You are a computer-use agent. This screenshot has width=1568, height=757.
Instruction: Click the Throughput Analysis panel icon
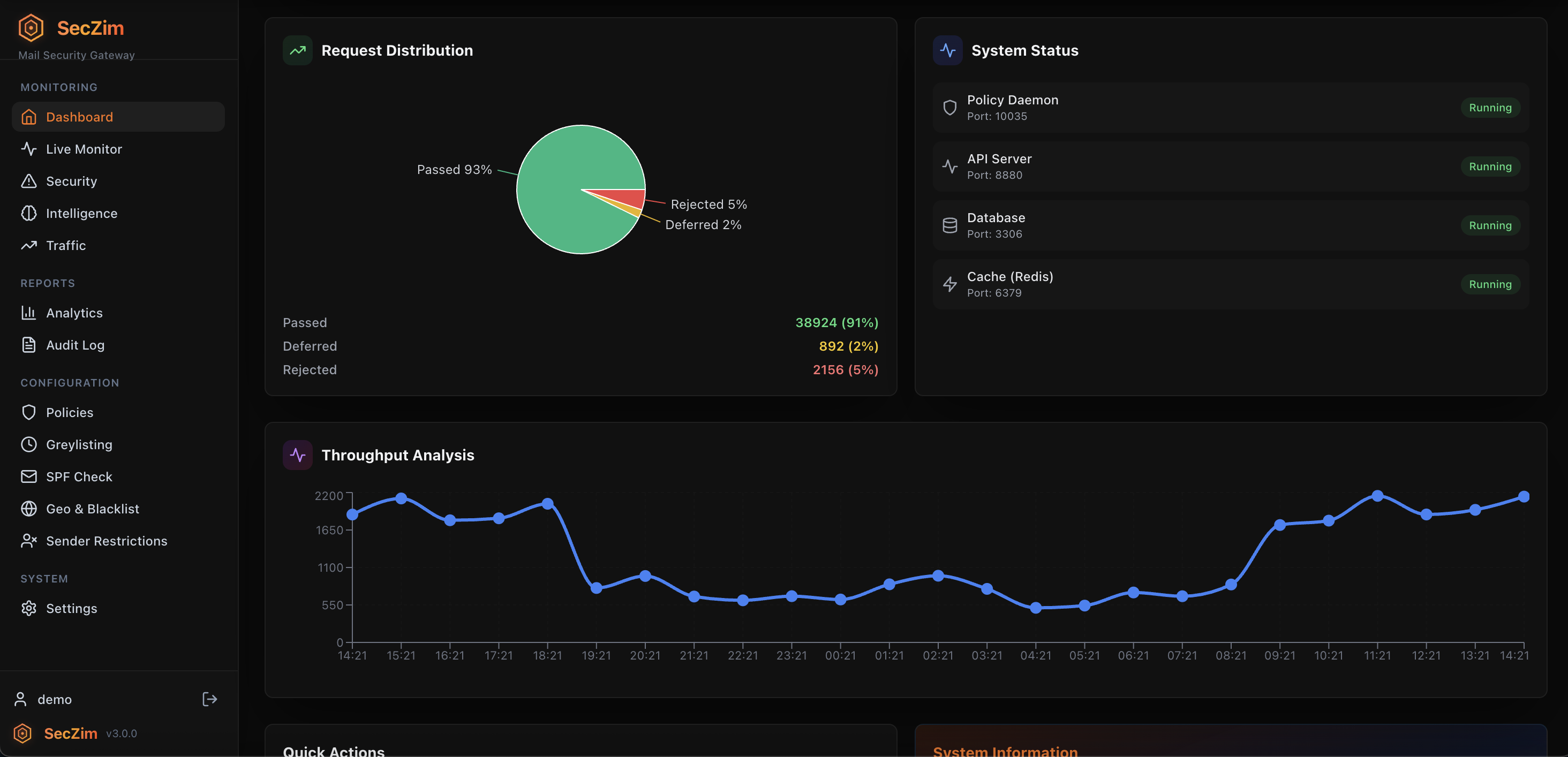[298, 454]
